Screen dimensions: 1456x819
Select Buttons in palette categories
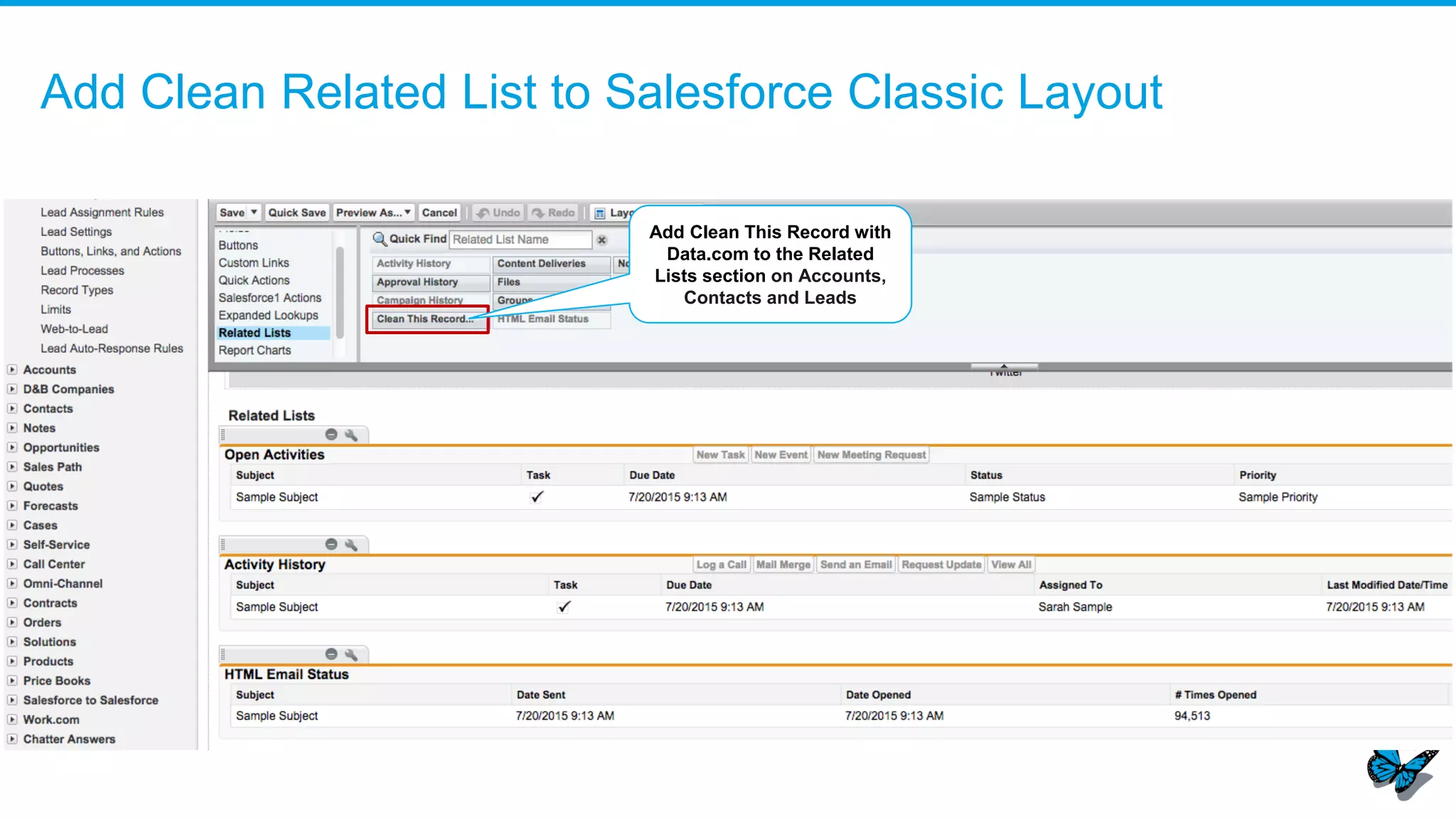(238, 245)
